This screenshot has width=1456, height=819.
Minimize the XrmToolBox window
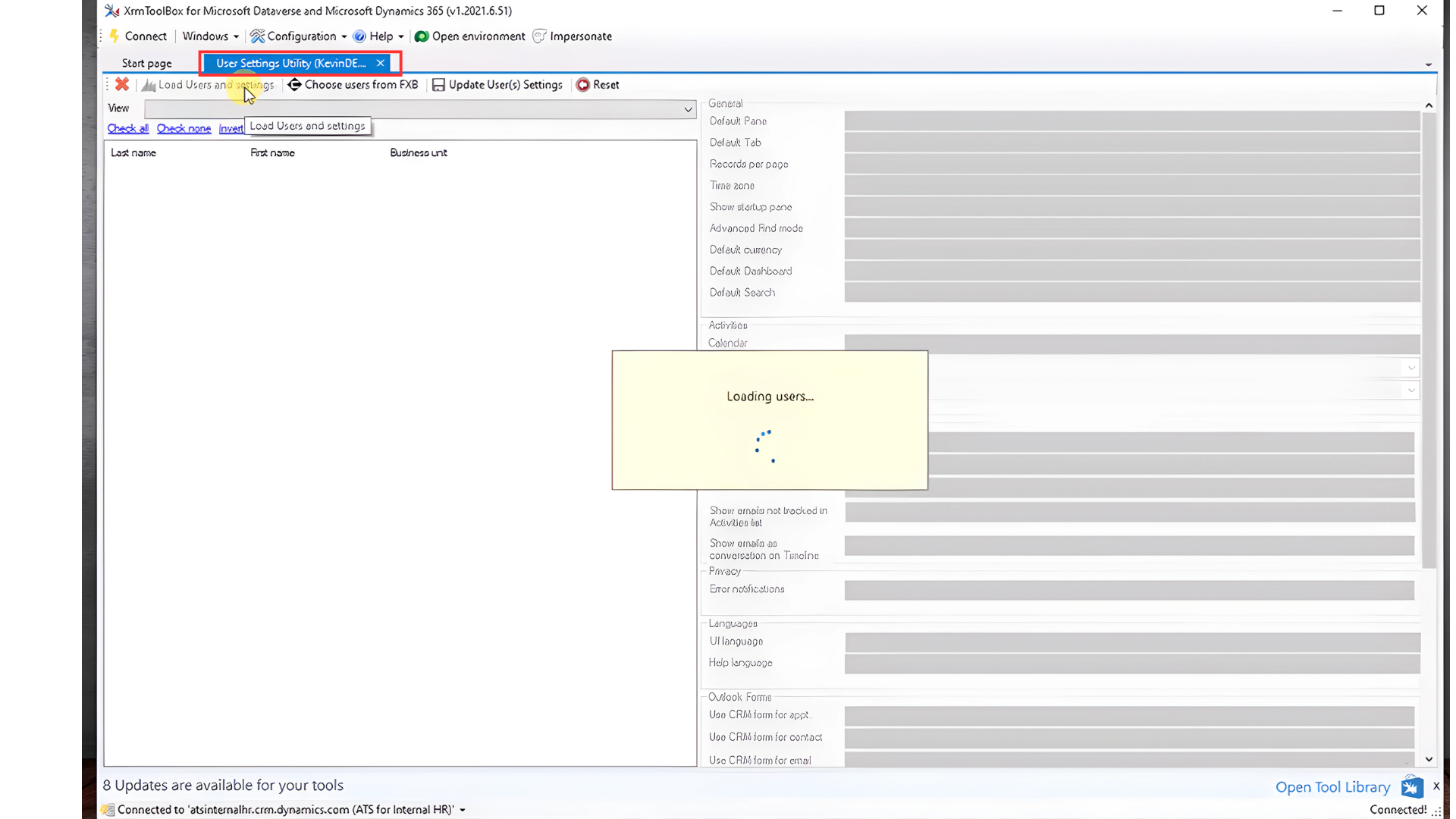pos(1337,11)
